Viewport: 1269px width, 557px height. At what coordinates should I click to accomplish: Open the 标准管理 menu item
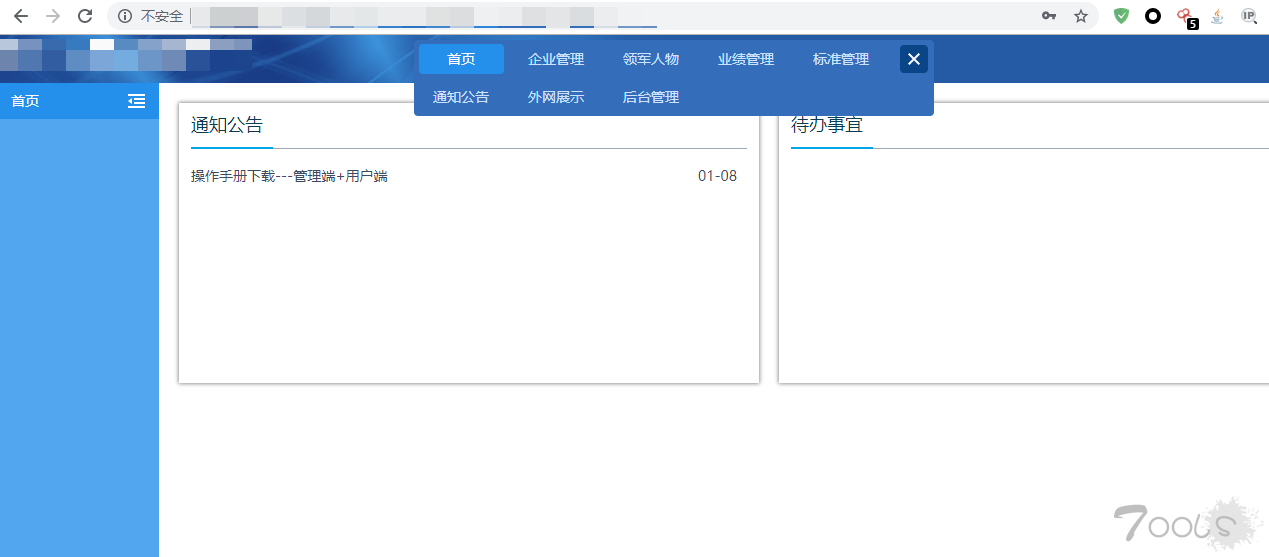[x=841, y=59]
